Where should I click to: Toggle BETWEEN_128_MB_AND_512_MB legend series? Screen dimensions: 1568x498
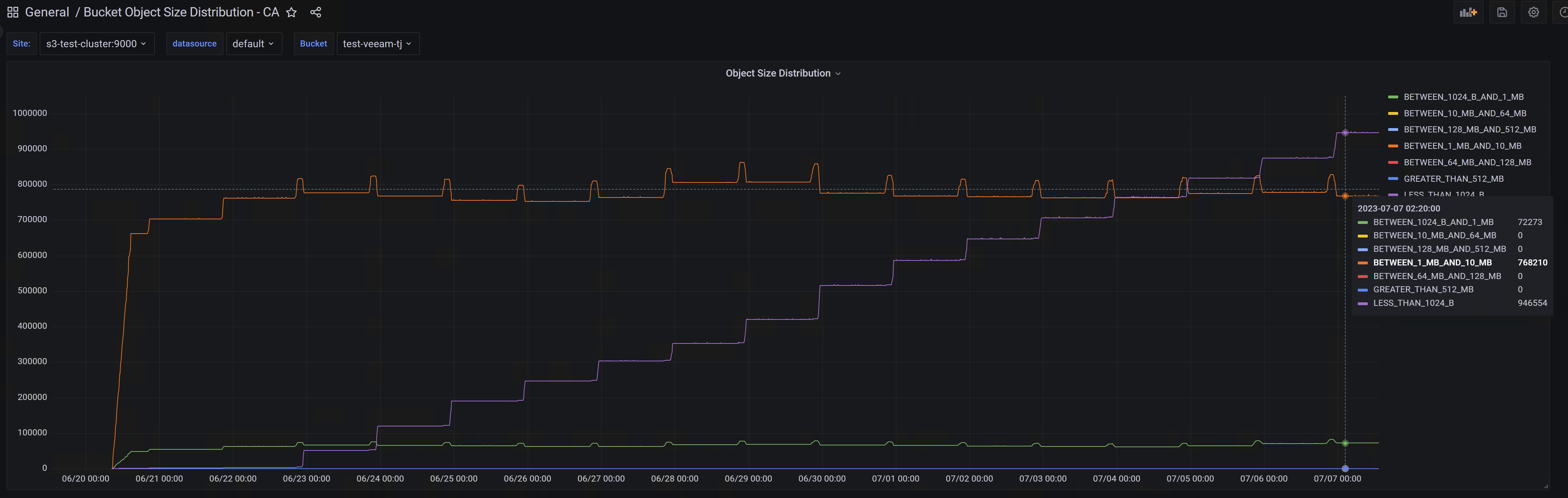(1469, 130)
